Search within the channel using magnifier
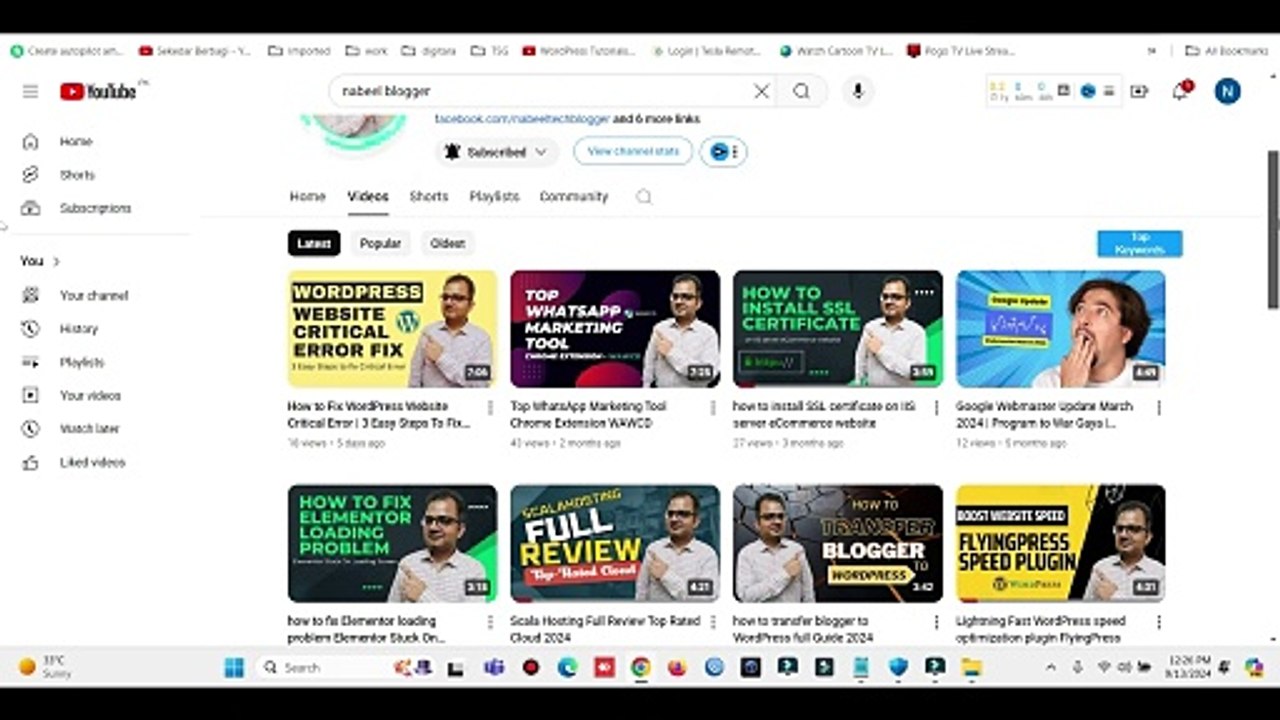1280x720 pixels. point(643,197)
